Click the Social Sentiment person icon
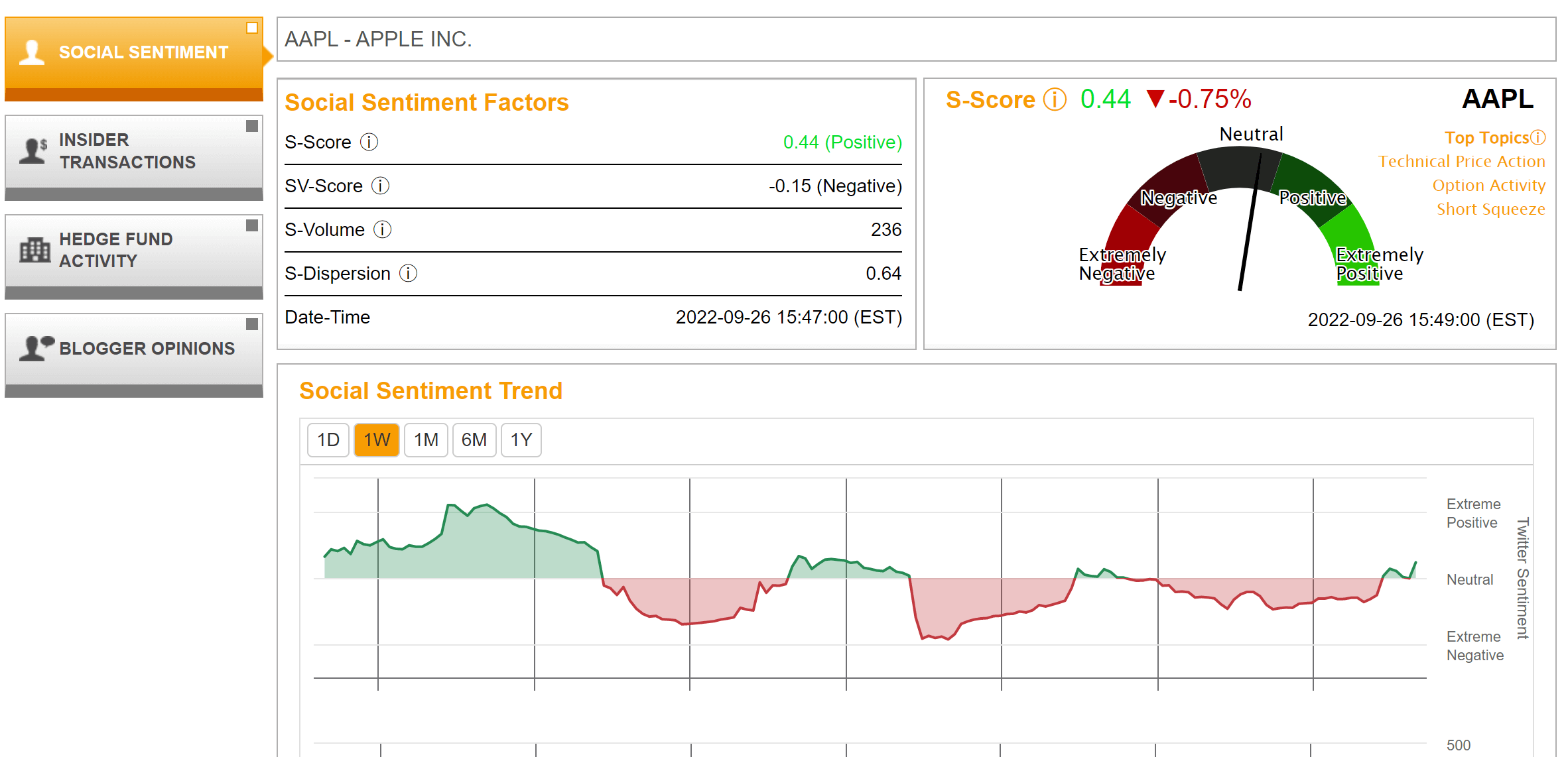The image size is (1568, 757). 32,52
